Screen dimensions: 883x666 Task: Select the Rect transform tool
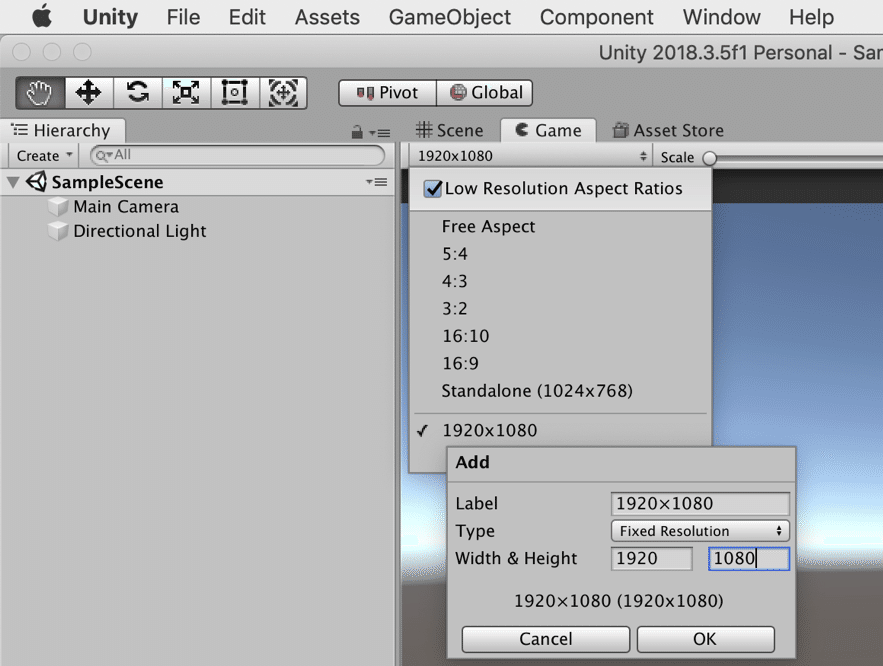(234, 93)
